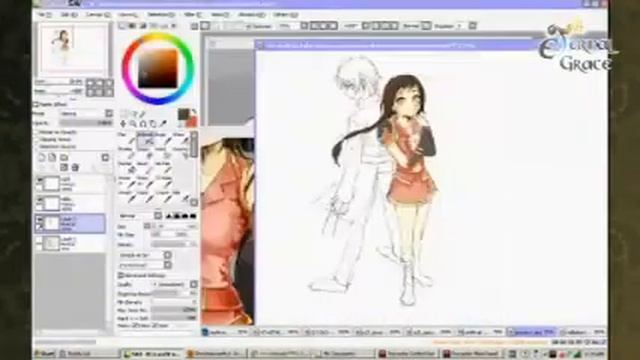
Task: Show the bottom hidden layer
Action: [x=40, y=240]
